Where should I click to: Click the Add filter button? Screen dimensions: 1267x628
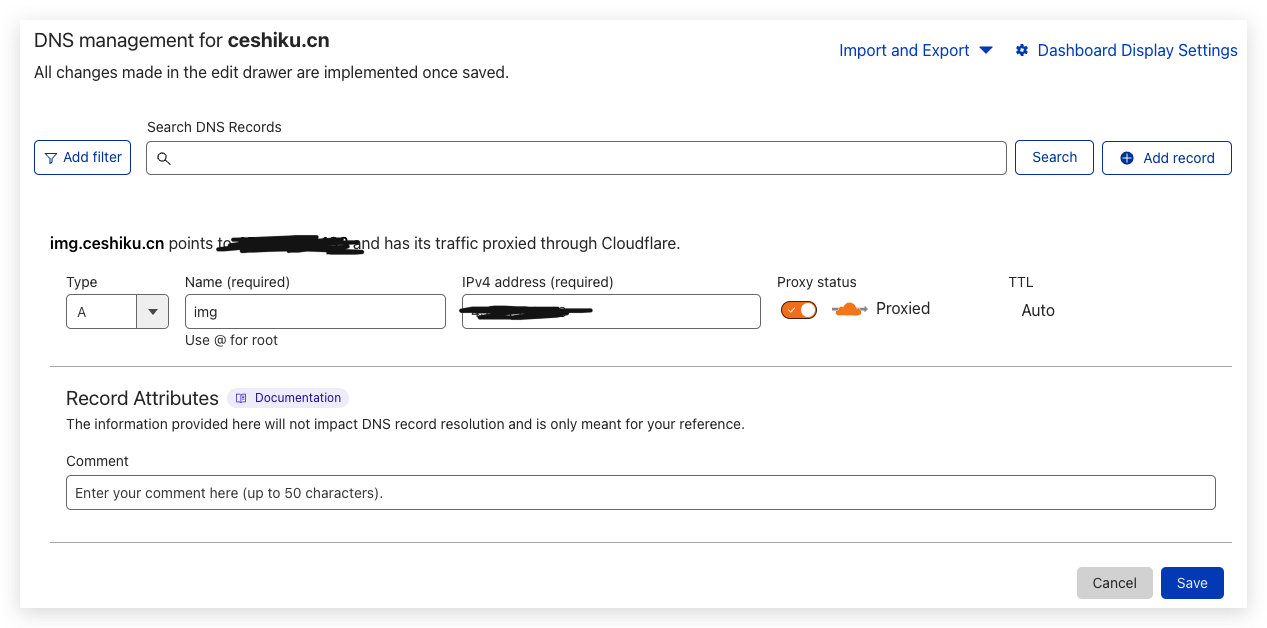point(82,158)
